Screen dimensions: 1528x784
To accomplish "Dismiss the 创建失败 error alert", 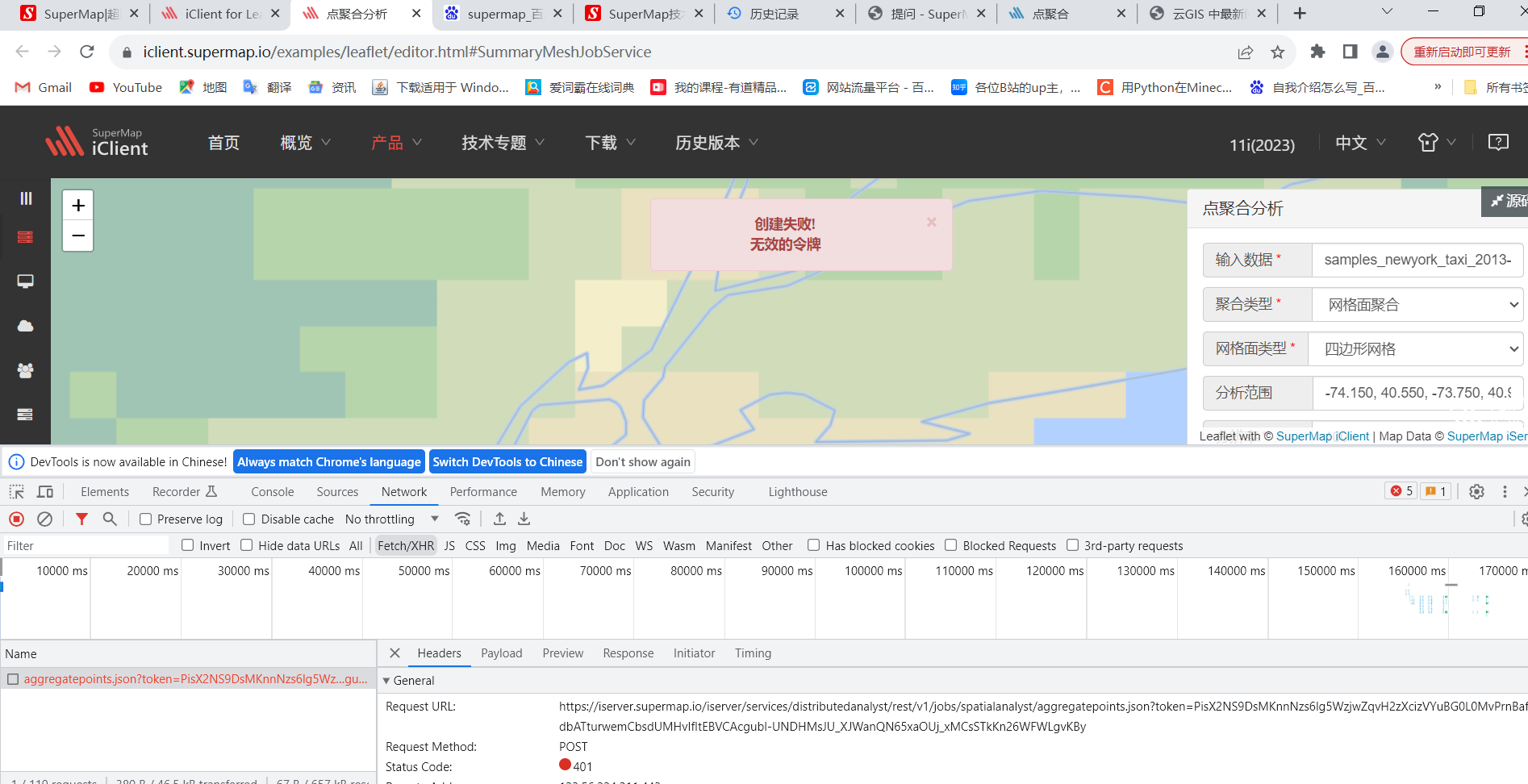I will pos(931,222).
